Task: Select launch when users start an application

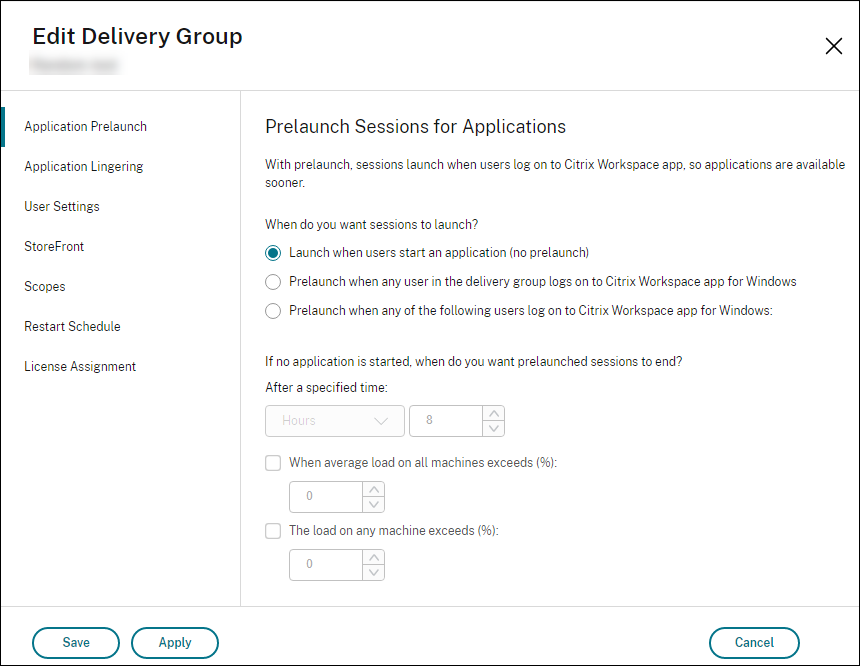Action: [273, 253]
